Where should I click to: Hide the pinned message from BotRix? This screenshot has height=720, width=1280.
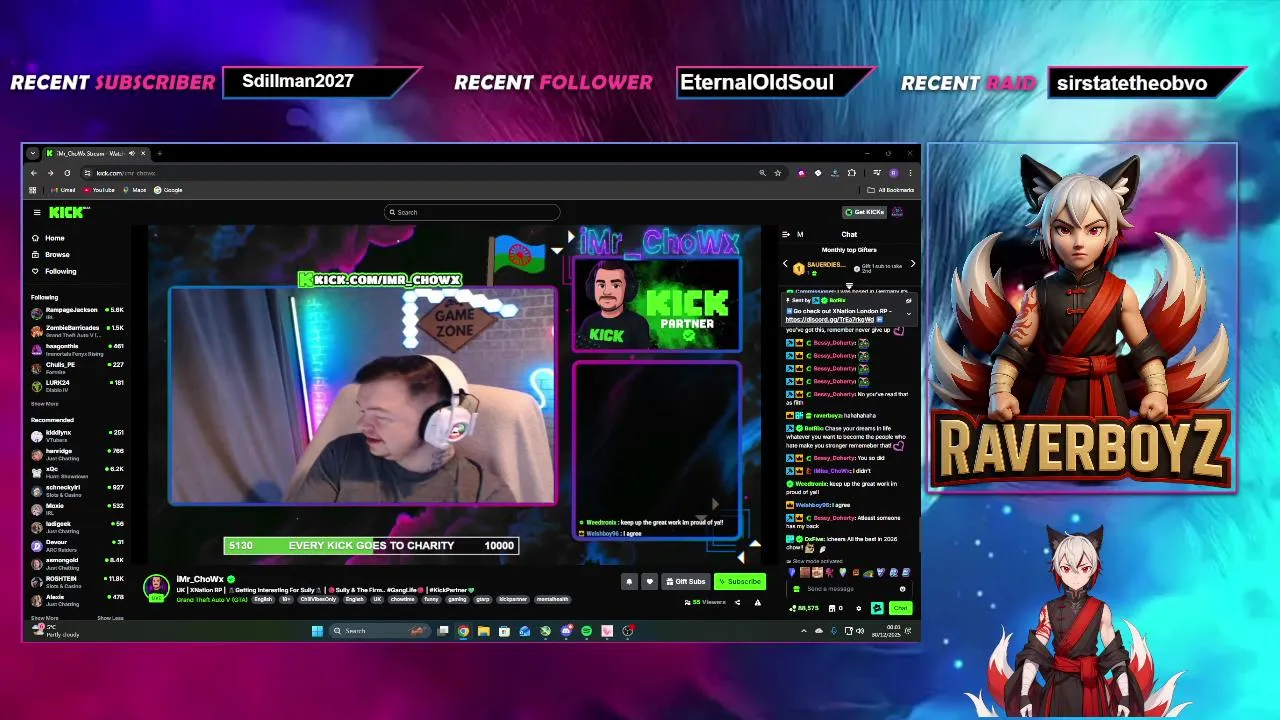(909, 301)
